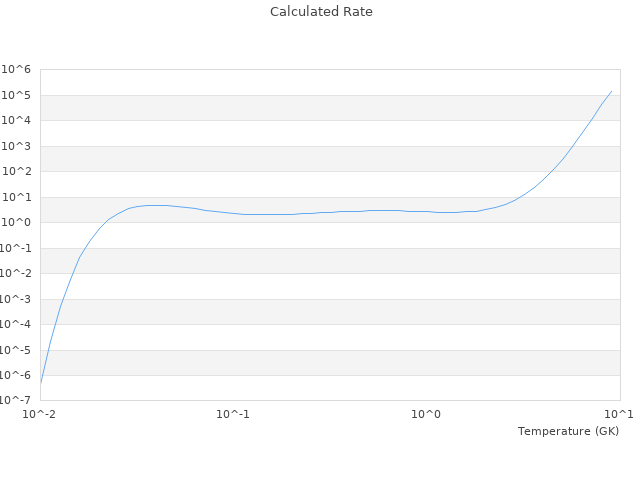The image size is (640, 480).
Task: Select the 10^-3 vertical axis tick label
Action: (16, 300)
